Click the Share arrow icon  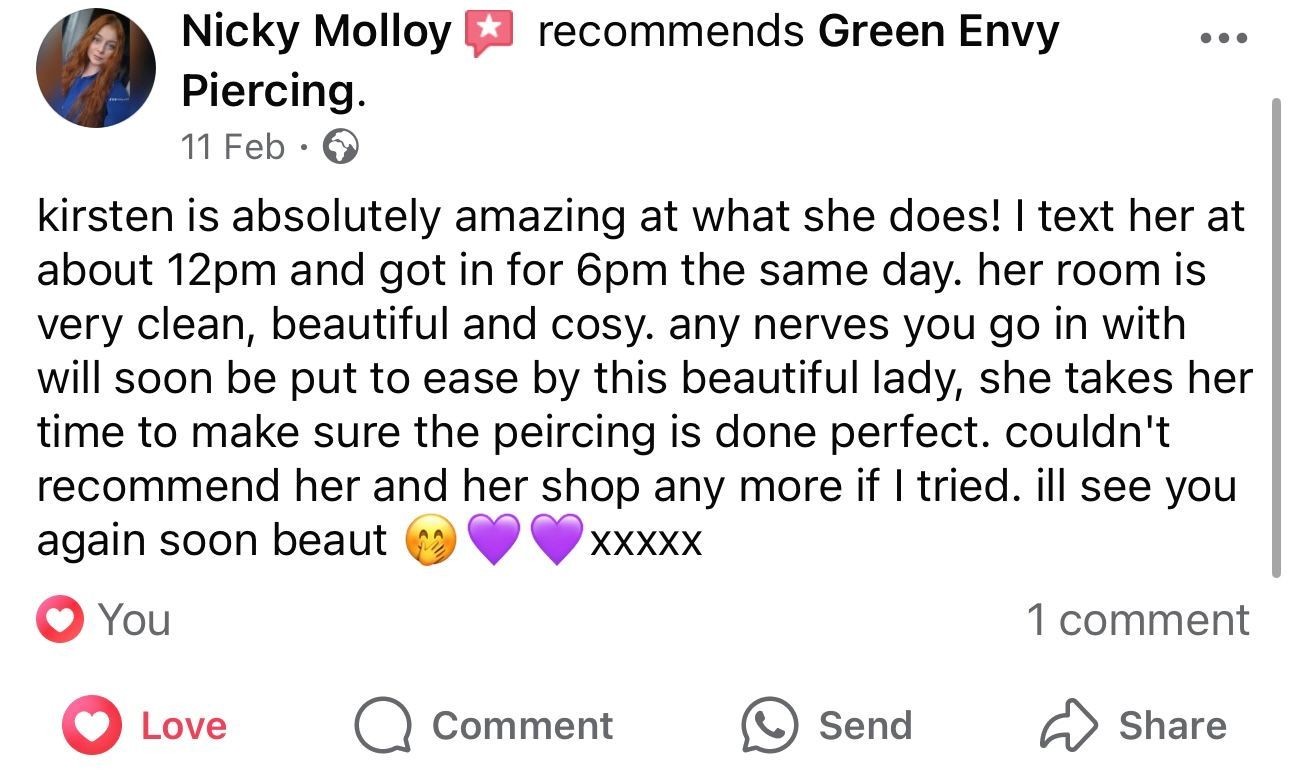coord(1069,726)
